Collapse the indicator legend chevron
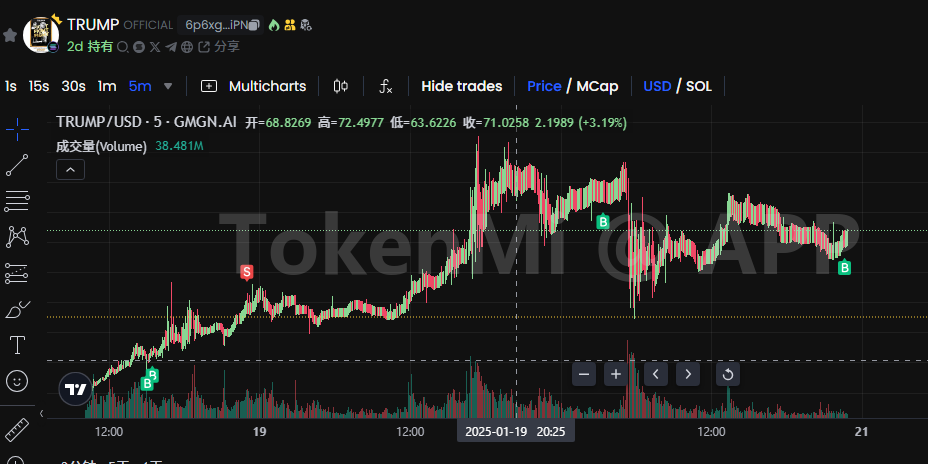 pos(70,170)
